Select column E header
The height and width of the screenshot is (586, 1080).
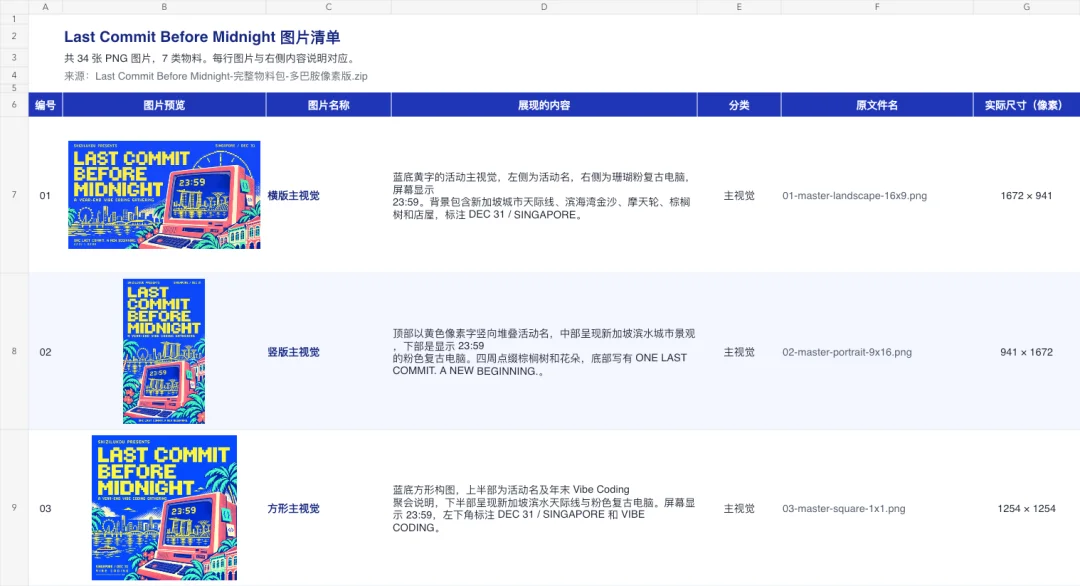739,7
